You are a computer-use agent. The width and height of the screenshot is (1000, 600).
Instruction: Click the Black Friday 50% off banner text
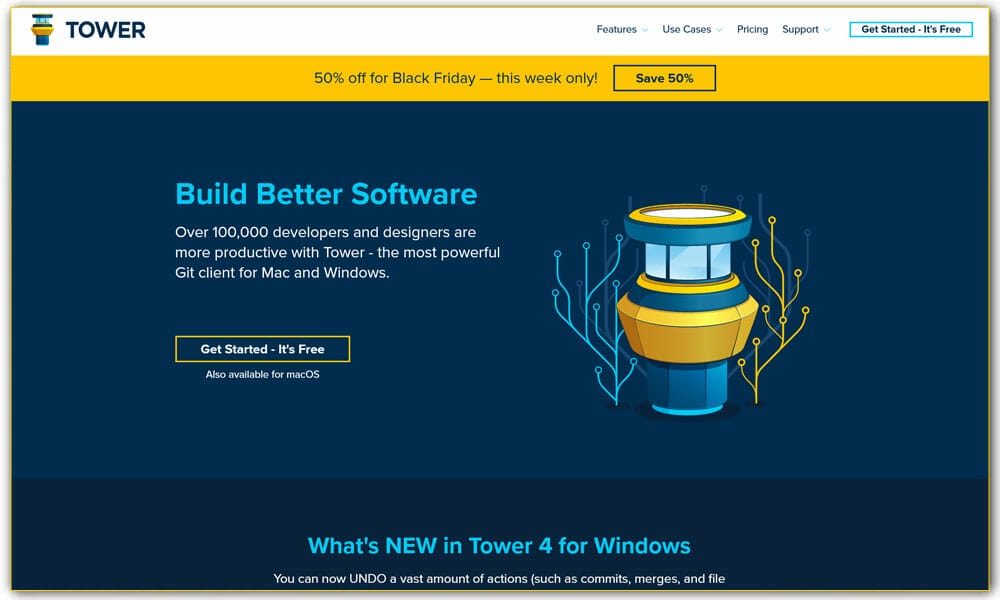pos(455,78)
